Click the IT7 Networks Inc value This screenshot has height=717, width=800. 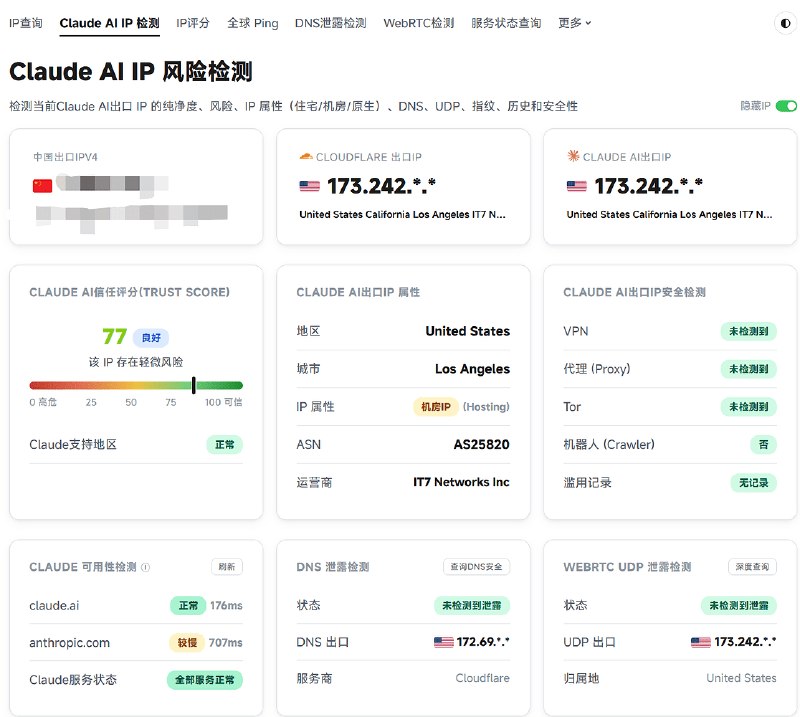point(461,482)
